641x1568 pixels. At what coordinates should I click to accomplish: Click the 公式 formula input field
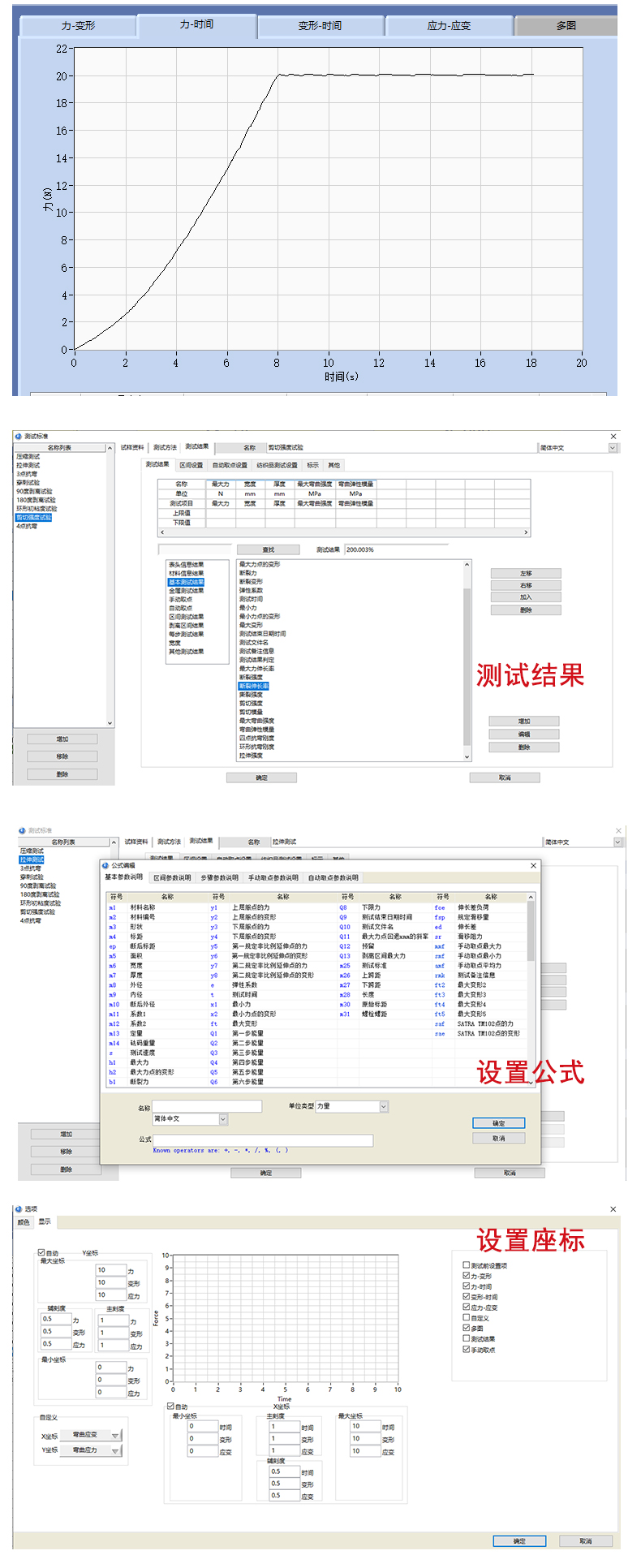coord(263,1140)
